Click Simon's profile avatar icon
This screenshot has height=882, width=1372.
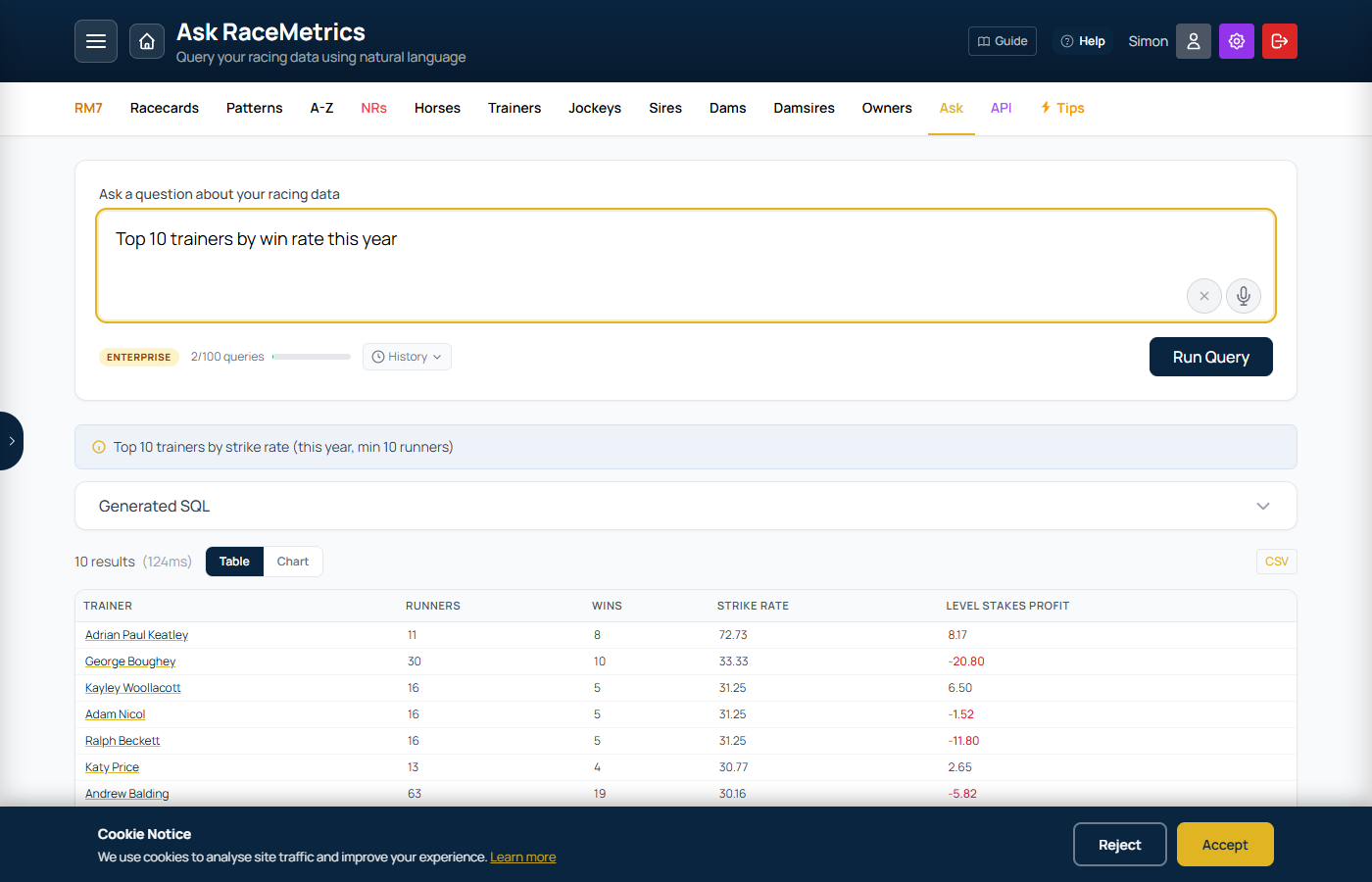(1193, 40)
